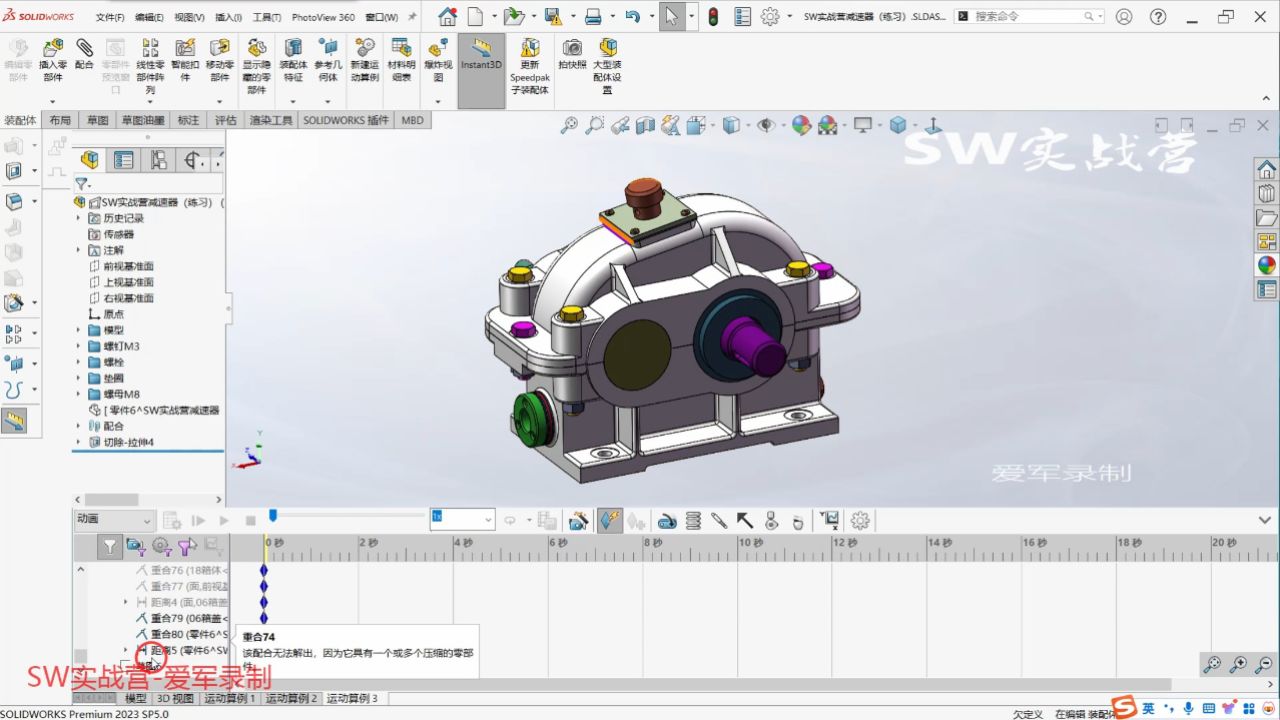Open the PhotoView 360 menu

(323, 17)
